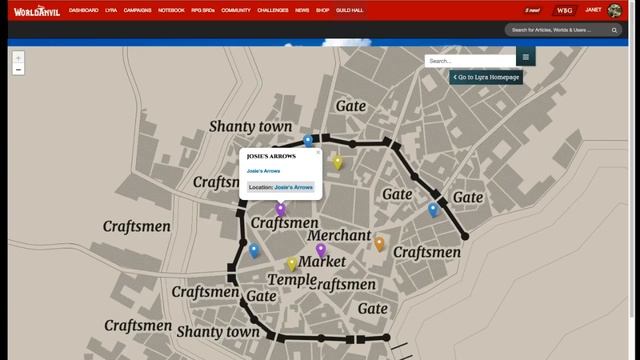Open the Notebook menu item

171,10
